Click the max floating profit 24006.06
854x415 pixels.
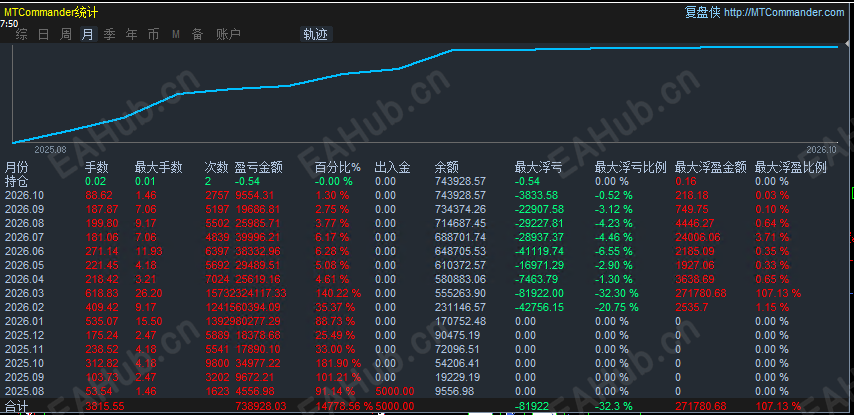coord(697,237)
